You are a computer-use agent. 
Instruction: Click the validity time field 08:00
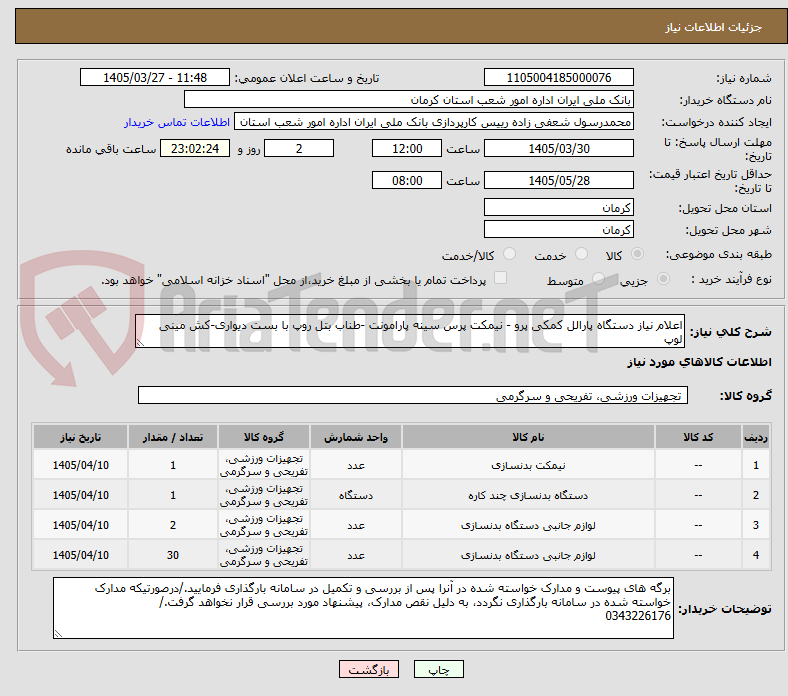click(x=407, y=180)
